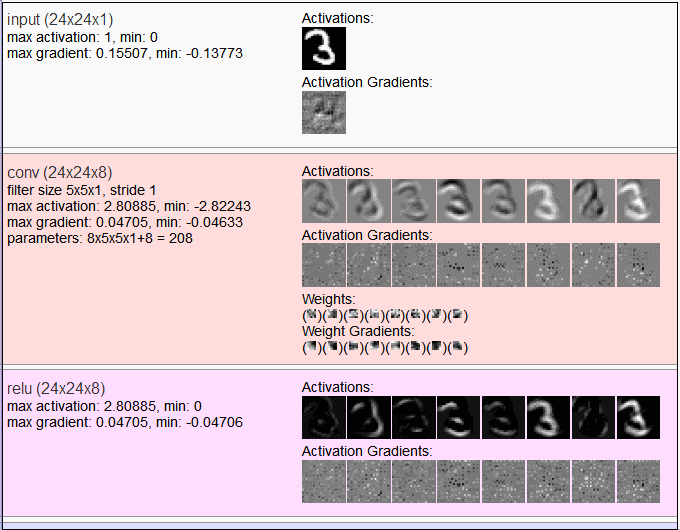Click the third conv weight filter tile
The height and width of the screenshot is (530, 680).
pos(353,314)
